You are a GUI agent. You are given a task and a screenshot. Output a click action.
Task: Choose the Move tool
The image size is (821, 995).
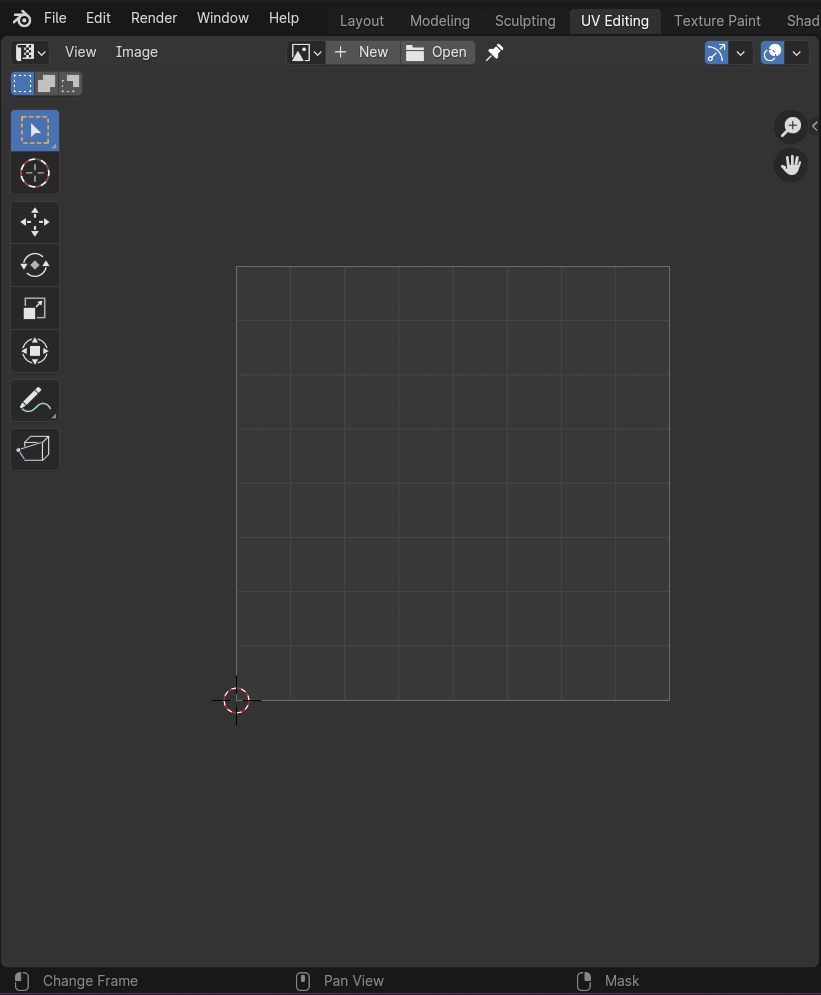coord(35,222)
